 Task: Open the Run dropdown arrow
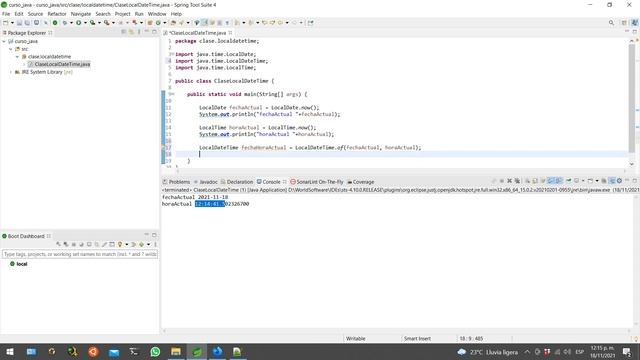pyautogui.click(x=85, y=23)
